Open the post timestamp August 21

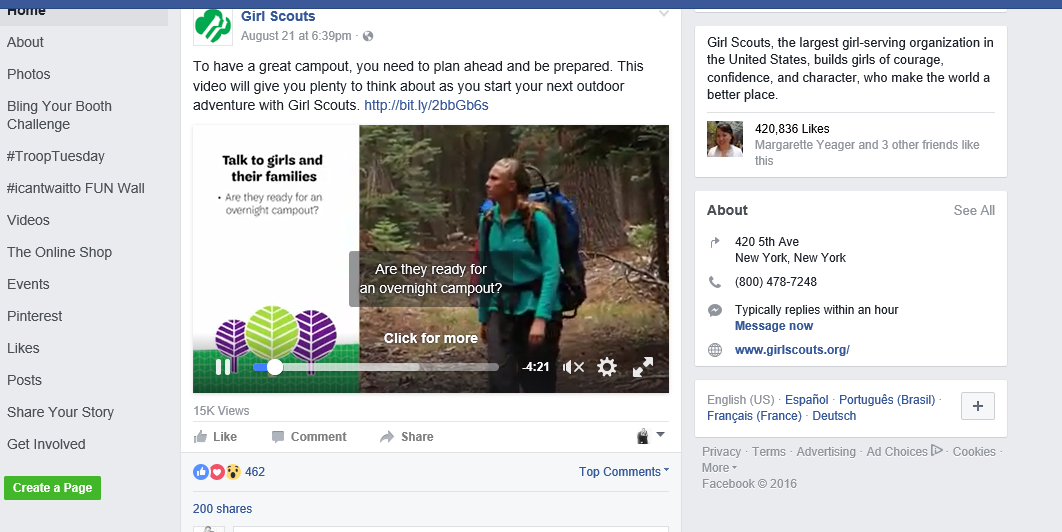[296, 36]
